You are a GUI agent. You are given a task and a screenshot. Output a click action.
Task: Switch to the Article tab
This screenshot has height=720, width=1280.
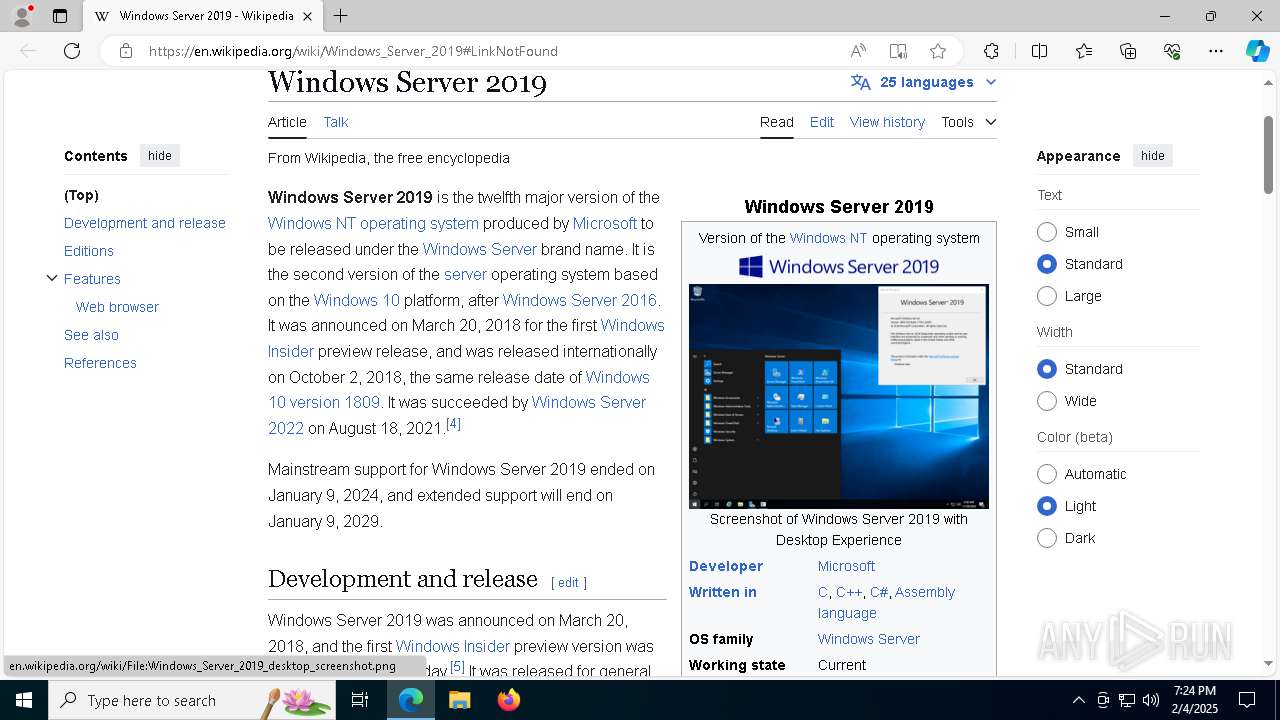point(287,122)
